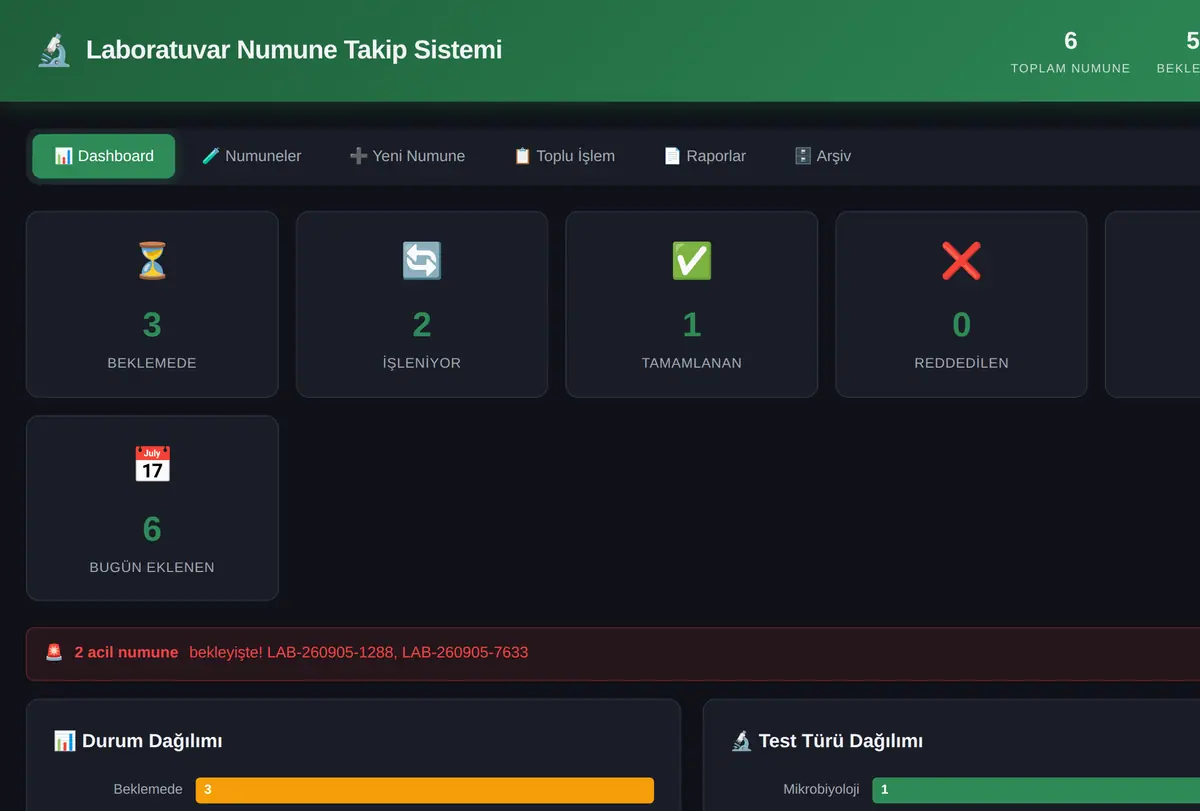The height and width of the screenshot is (811, 1200).
Task: Click the number 3 on Beklemede card
Action: 152,324
